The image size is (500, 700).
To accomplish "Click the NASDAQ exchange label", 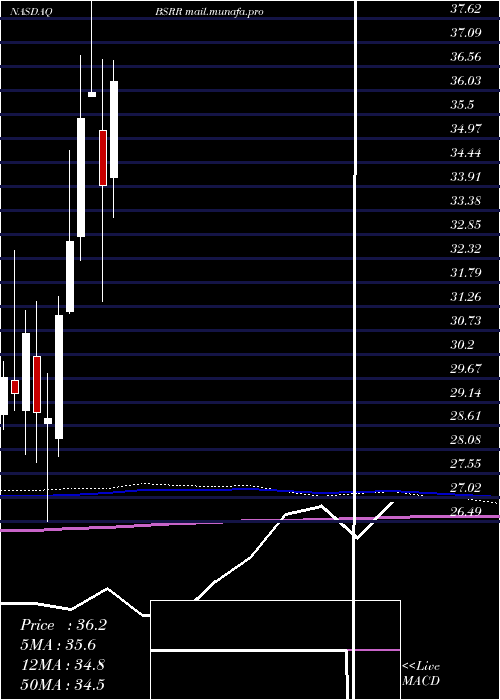I will (x=31, y=12).
